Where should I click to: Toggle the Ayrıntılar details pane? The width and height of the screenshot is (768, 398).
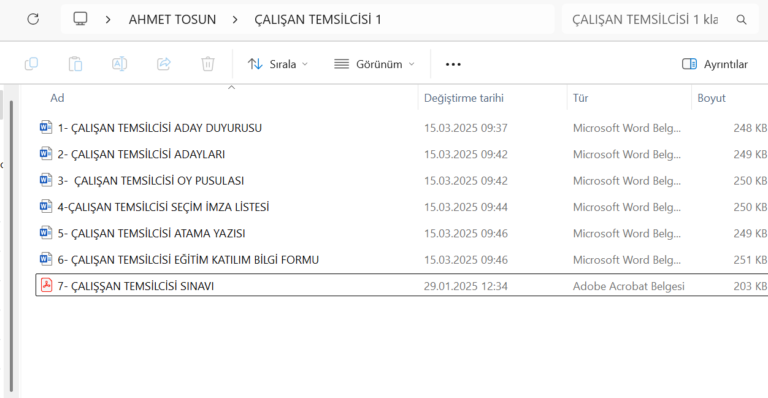click(x=715, y=64)
